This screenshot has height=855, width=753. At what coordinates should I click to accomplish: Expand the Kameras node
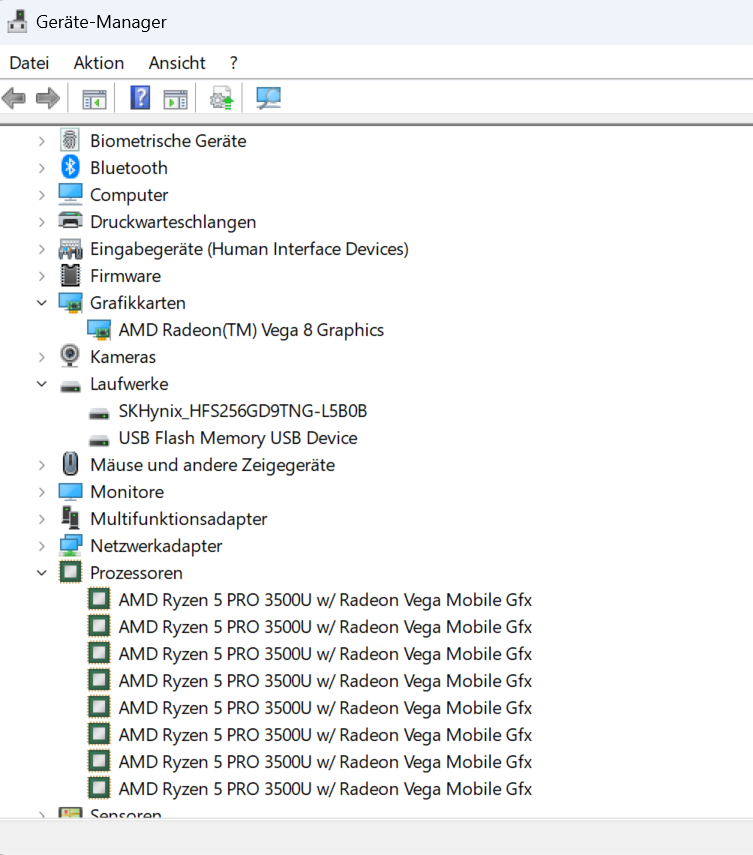click(42, 357)
